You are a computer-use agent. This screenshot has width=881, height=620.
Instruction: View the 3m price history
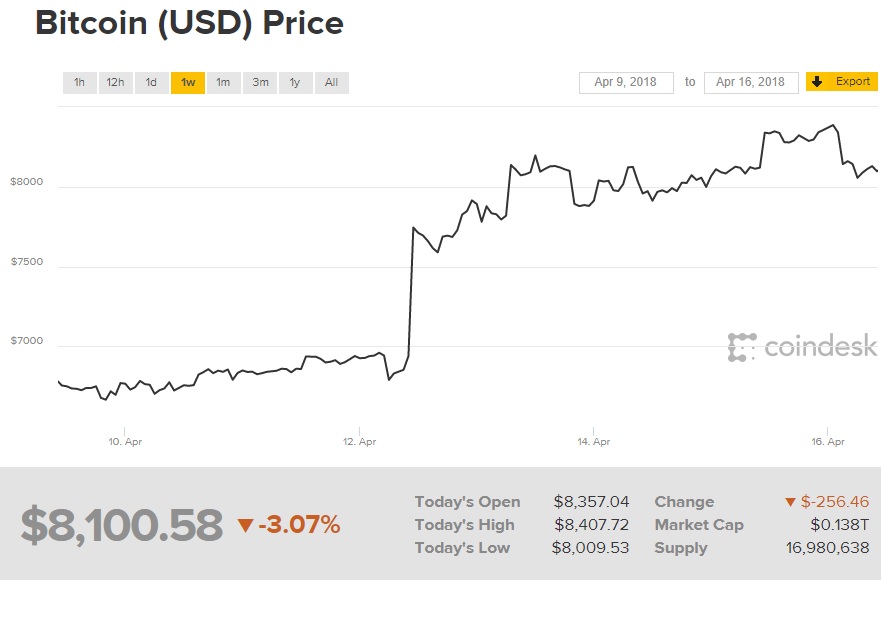tap(260, 82)
